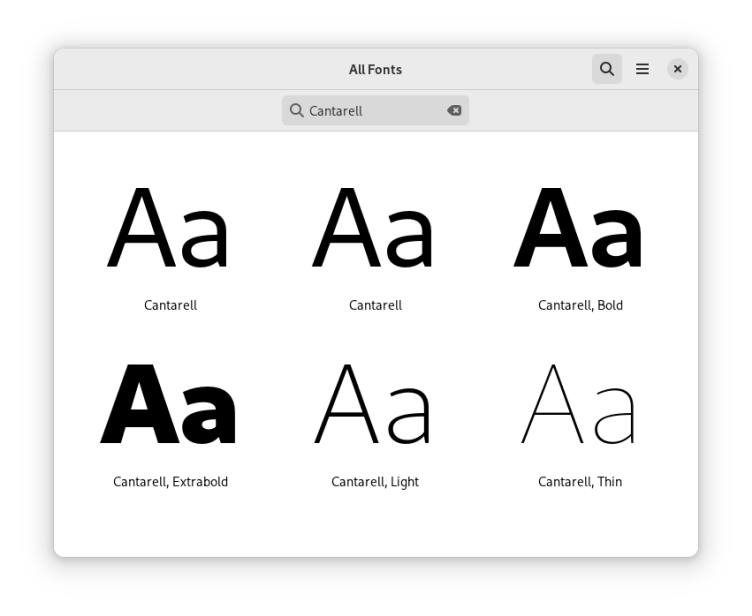Click the 'Cantarell' label above the Light preview
The width and height of the screenshot is (752, 616).
[375, 305]
